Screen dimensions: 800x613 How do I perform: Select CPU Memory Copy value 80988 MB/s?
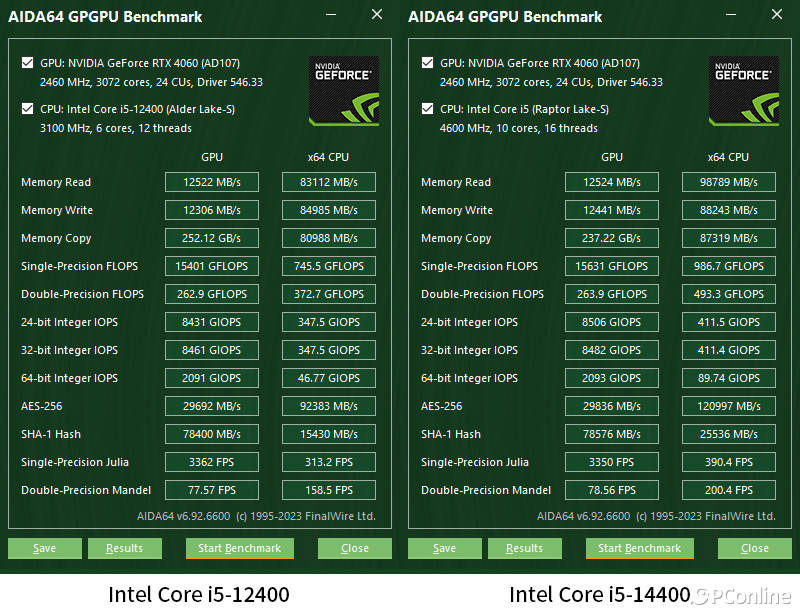pos(329,238)
